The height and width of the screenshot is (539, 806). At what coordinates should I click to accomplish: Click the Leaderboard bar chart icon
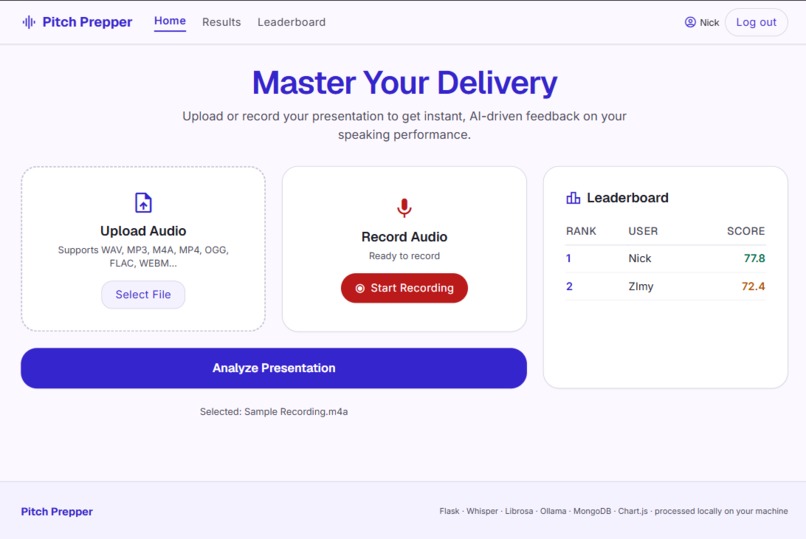click(x=573, y=198)
